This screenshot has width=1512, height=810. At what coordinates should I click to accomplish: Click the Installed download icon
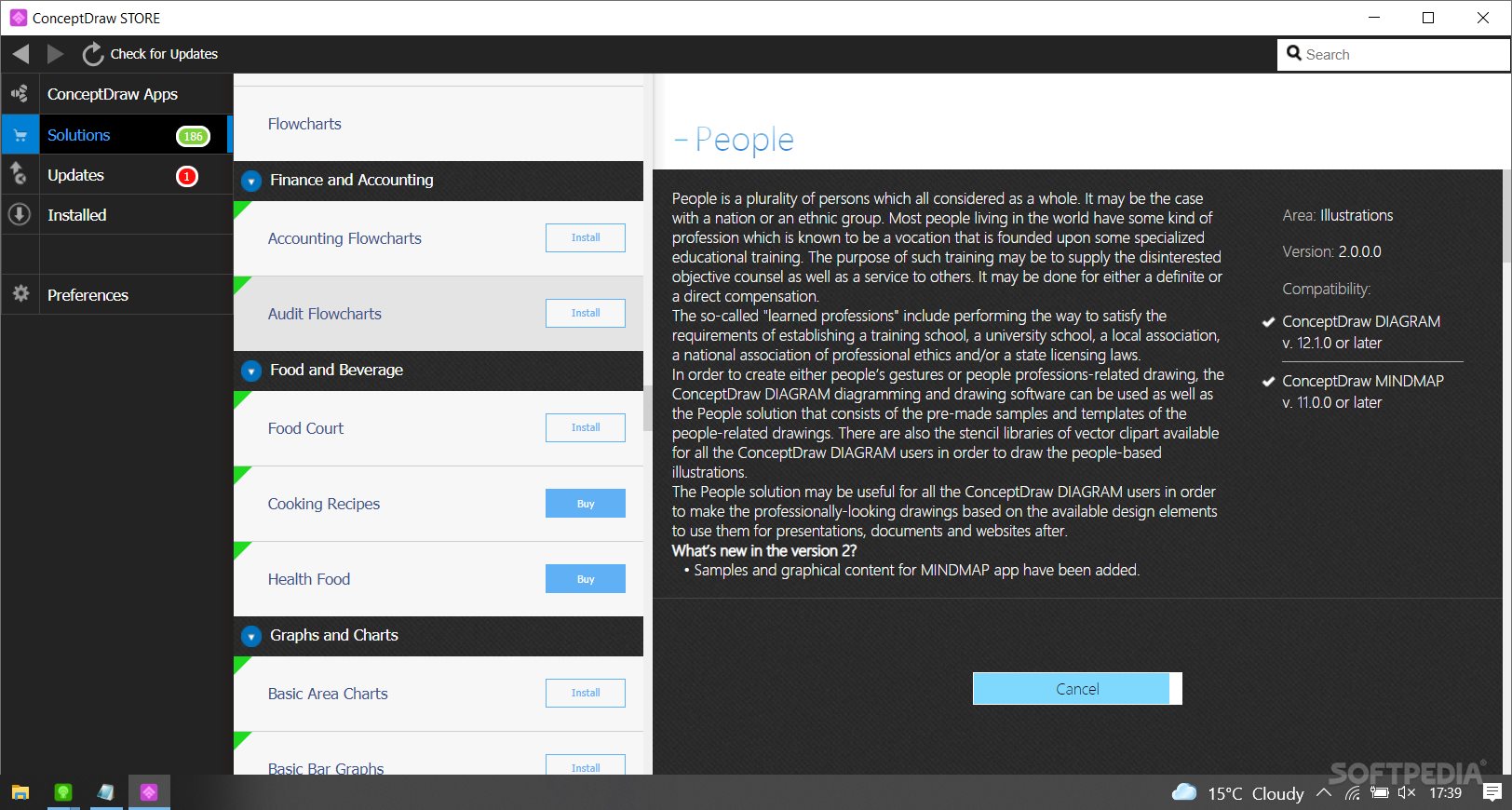pos(20,214)
